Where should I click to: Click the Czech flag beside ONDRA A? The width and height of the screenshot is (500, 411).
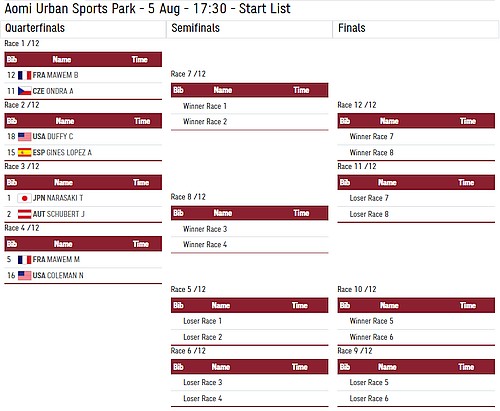(24, 91)
